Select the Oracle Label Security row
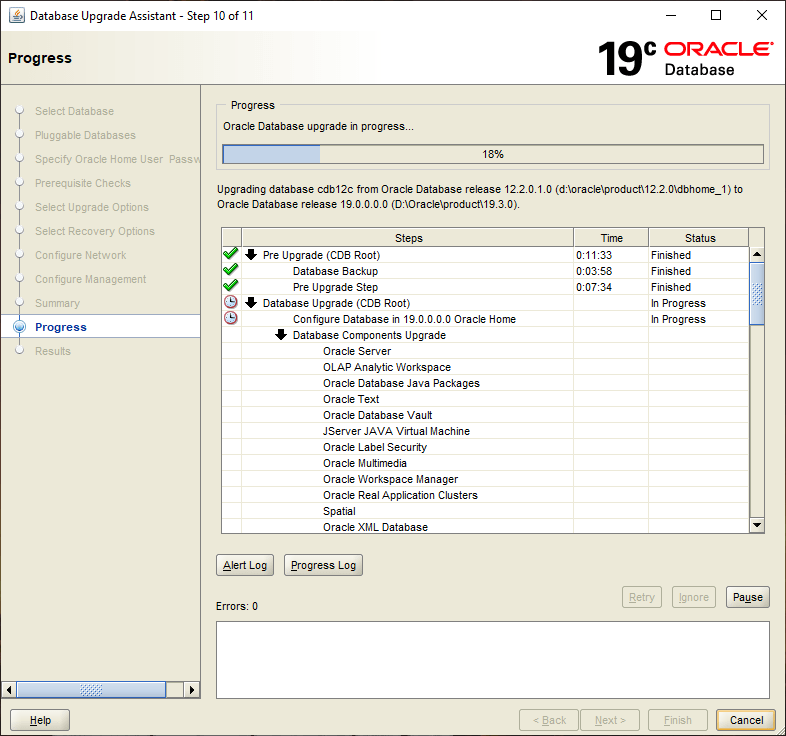 [x=485, y=447]
